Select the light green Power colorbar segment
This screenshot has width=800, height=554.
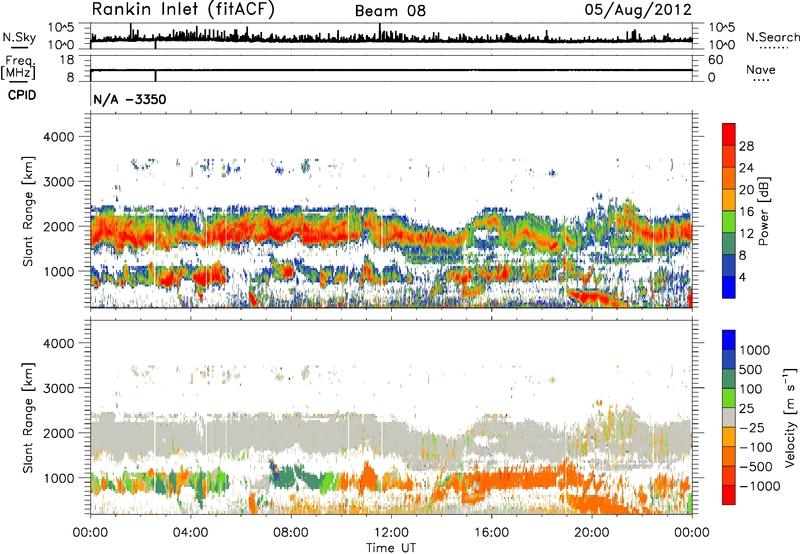729,222
